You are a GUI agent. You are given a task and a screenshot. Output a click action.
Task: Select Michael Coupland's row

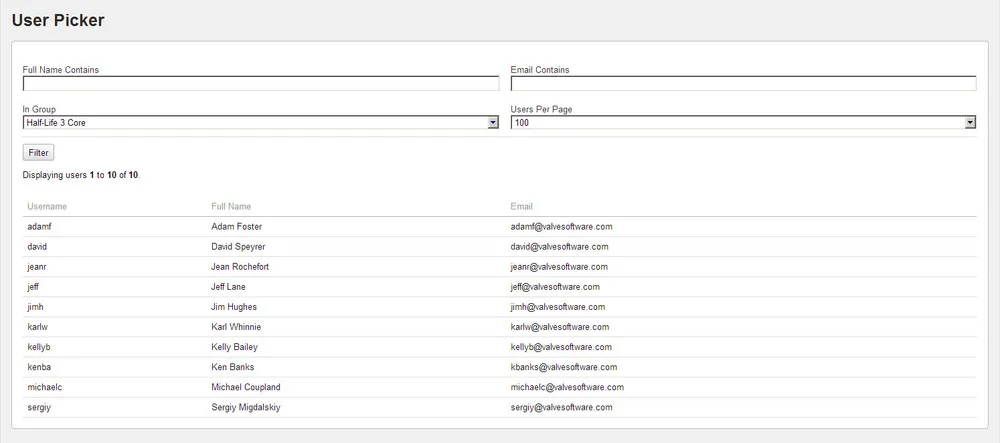tap(245, 387)
